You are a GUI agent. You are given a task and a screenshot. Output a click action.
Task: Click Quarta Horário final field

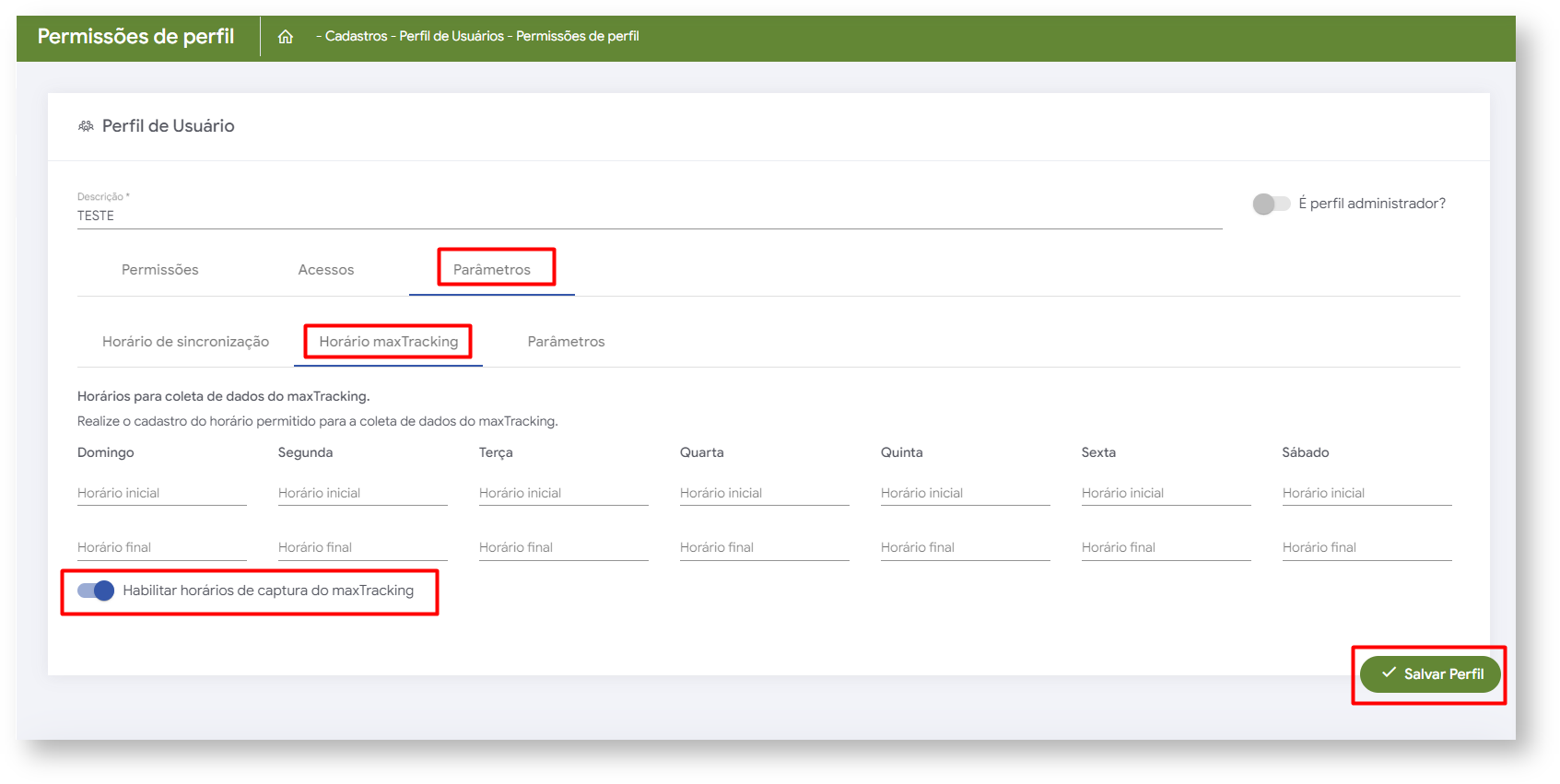[x=764, y=548]
